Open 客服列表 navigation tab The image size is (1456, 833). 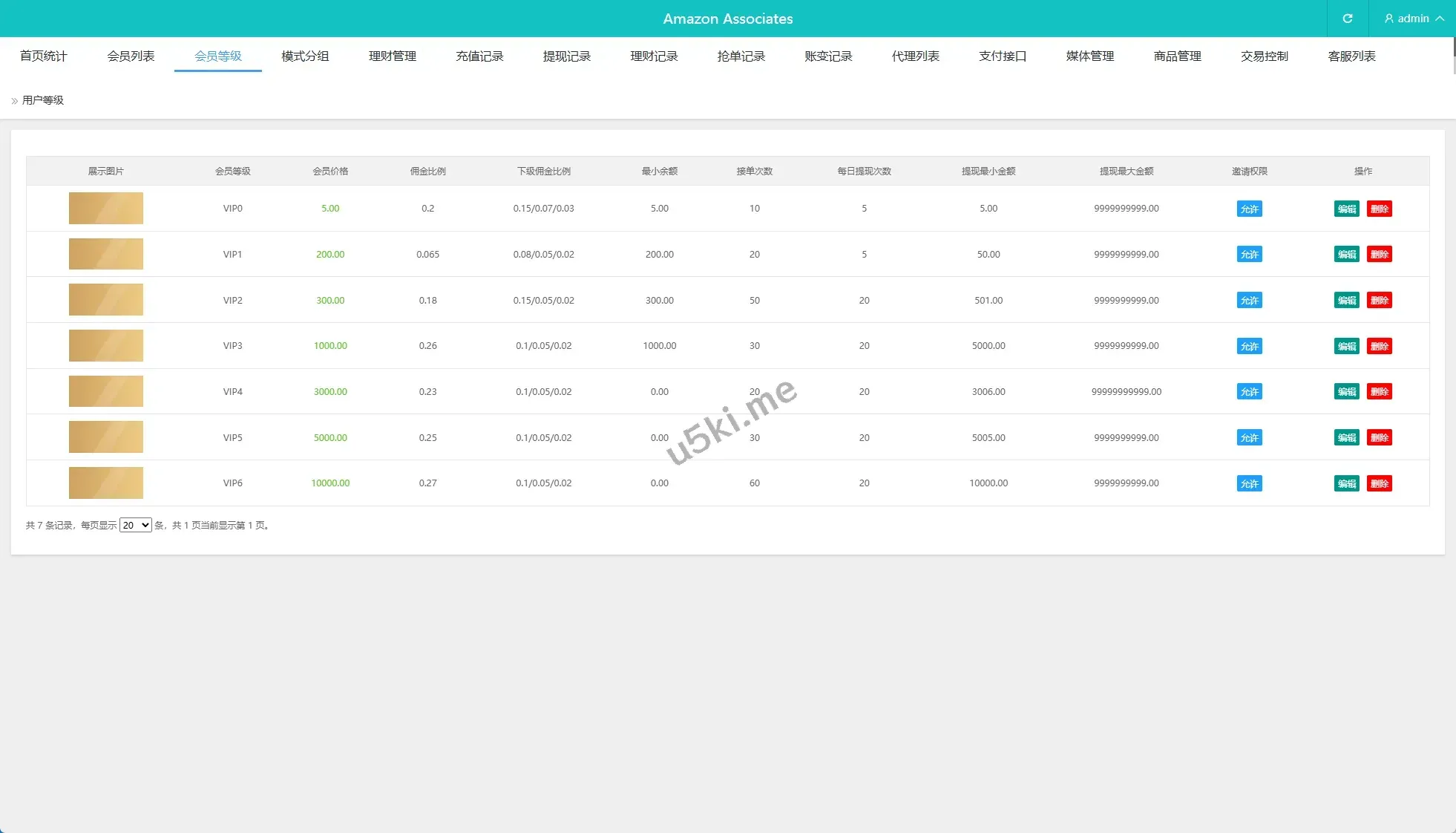pyautogui.click(x=1351, y=56)
